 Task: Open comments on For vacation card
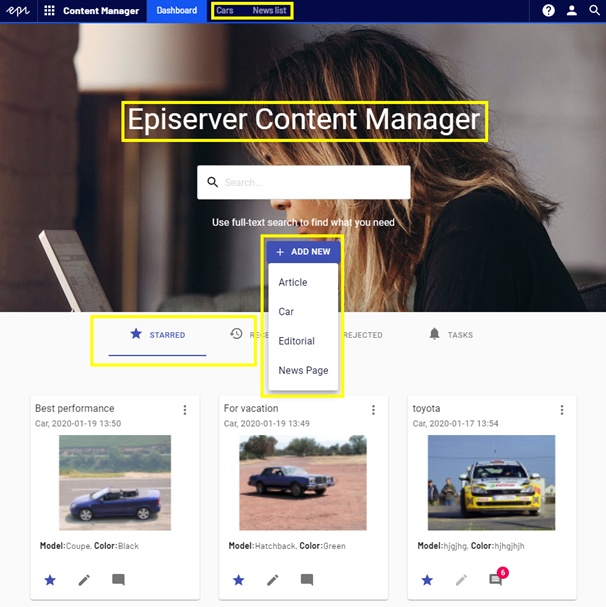point(307,579)
